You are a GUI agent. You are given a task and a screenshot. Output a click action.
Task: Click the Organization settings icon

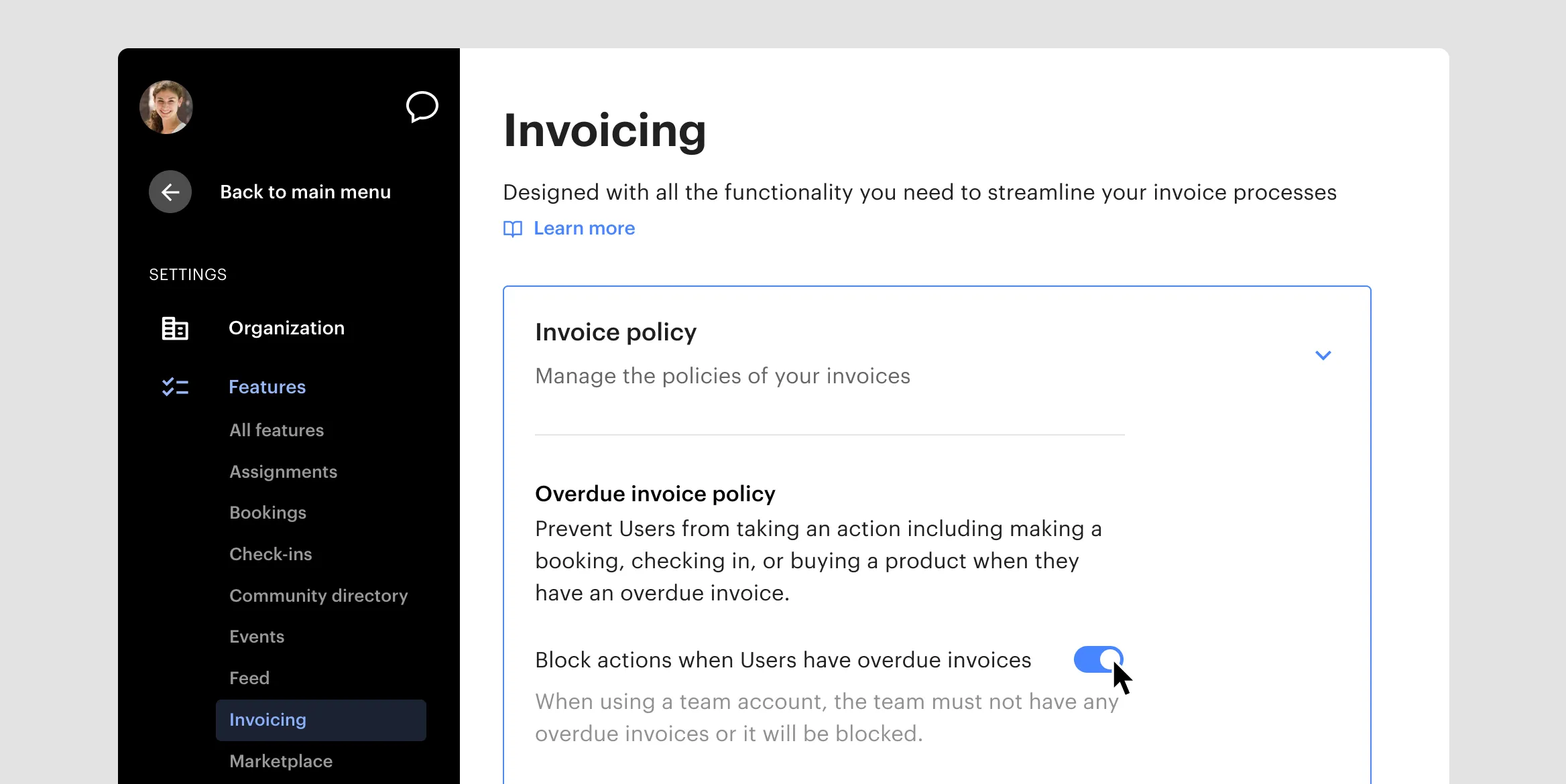(175, 327)
